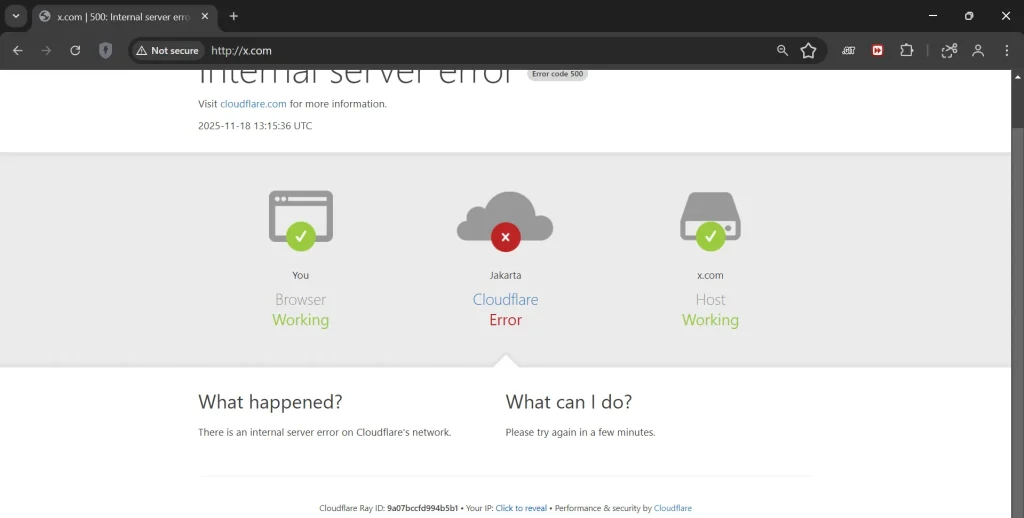Select the x.com 500 Internal server error tab
This screenshot has height=518, width=1024.
123,17
